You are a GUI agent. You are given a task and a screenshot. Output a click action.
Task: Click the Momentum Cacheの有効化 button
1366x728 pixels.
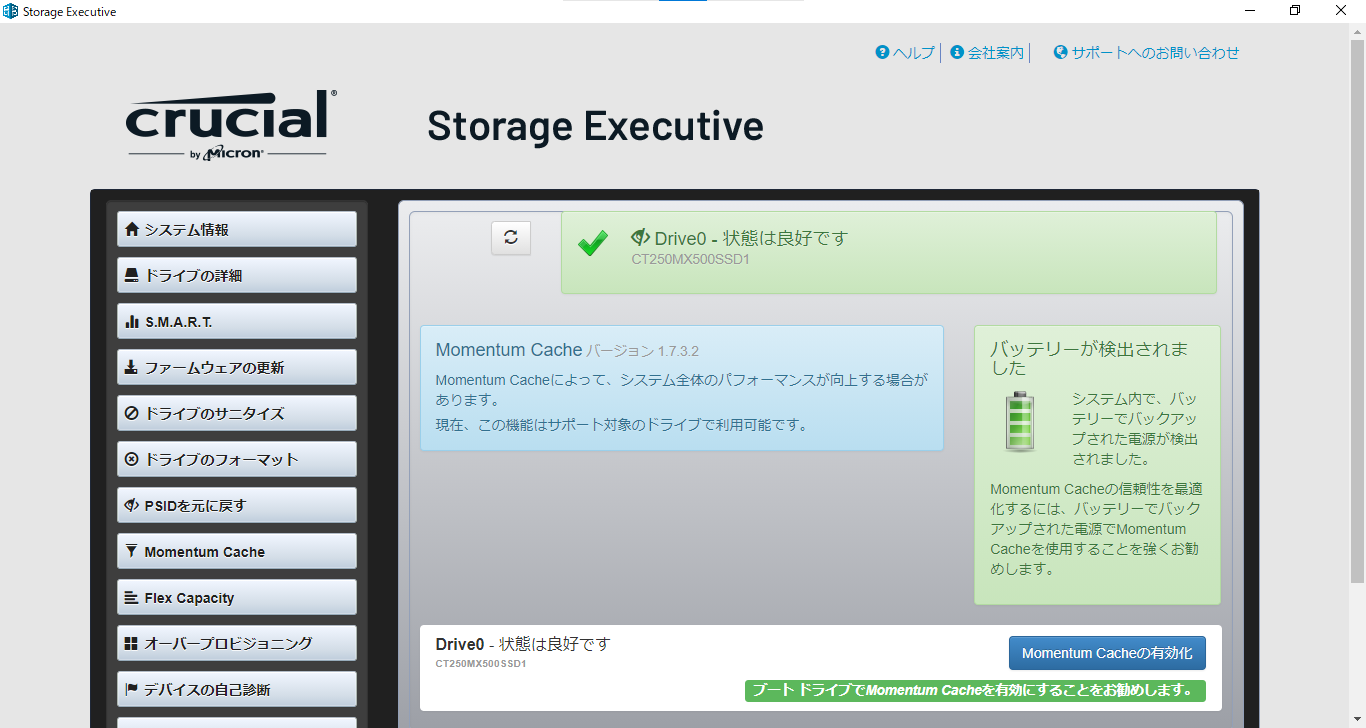1107,653
